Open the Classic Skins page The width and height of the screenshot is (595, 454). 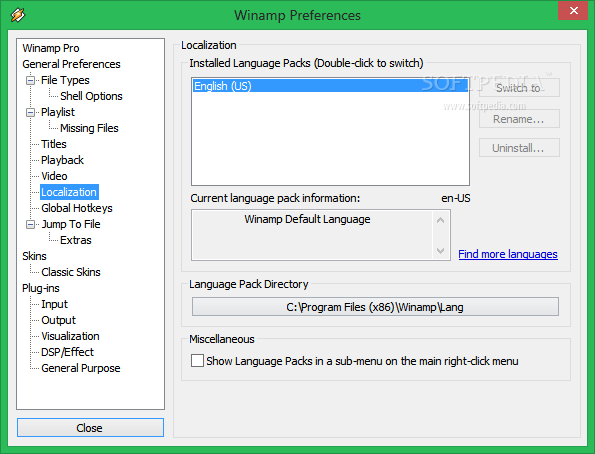(x=71, y=272)
